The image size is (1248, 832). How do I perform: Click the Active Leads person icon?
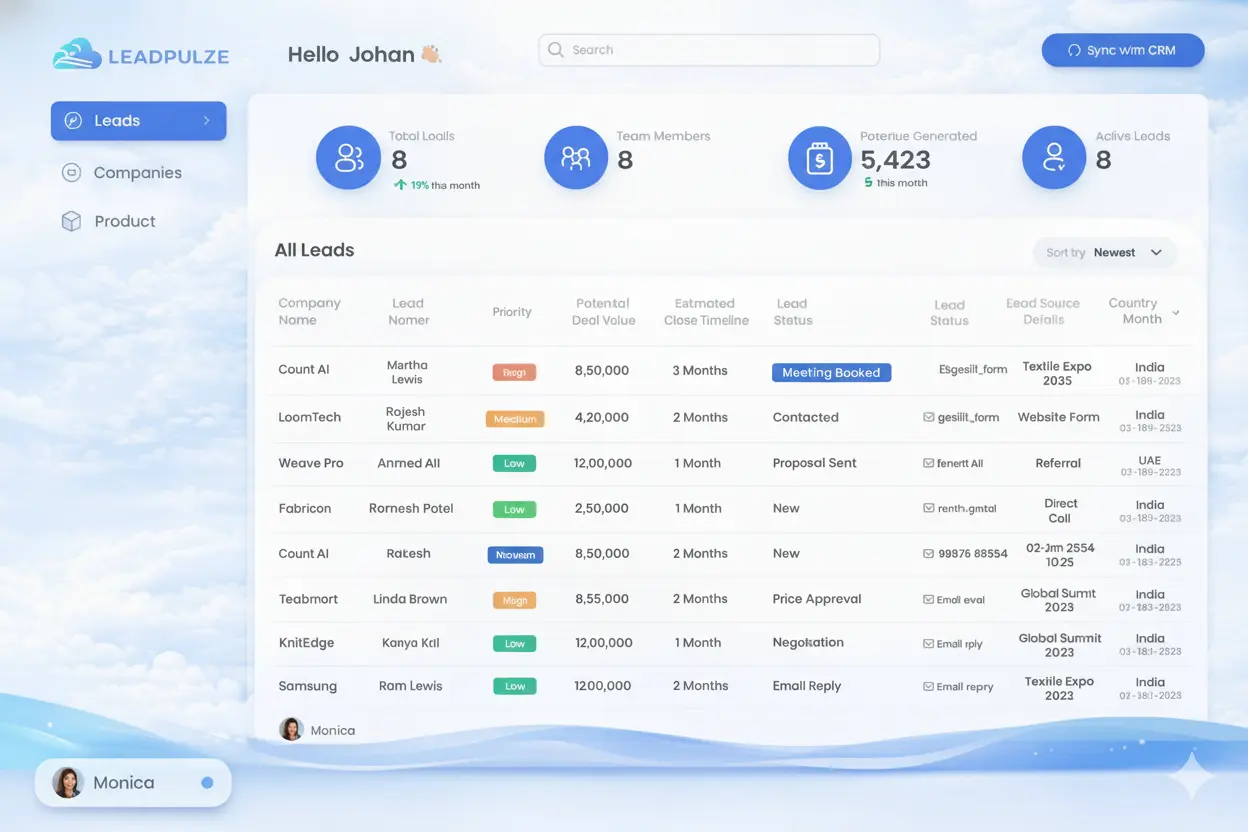click(1054, 158)
